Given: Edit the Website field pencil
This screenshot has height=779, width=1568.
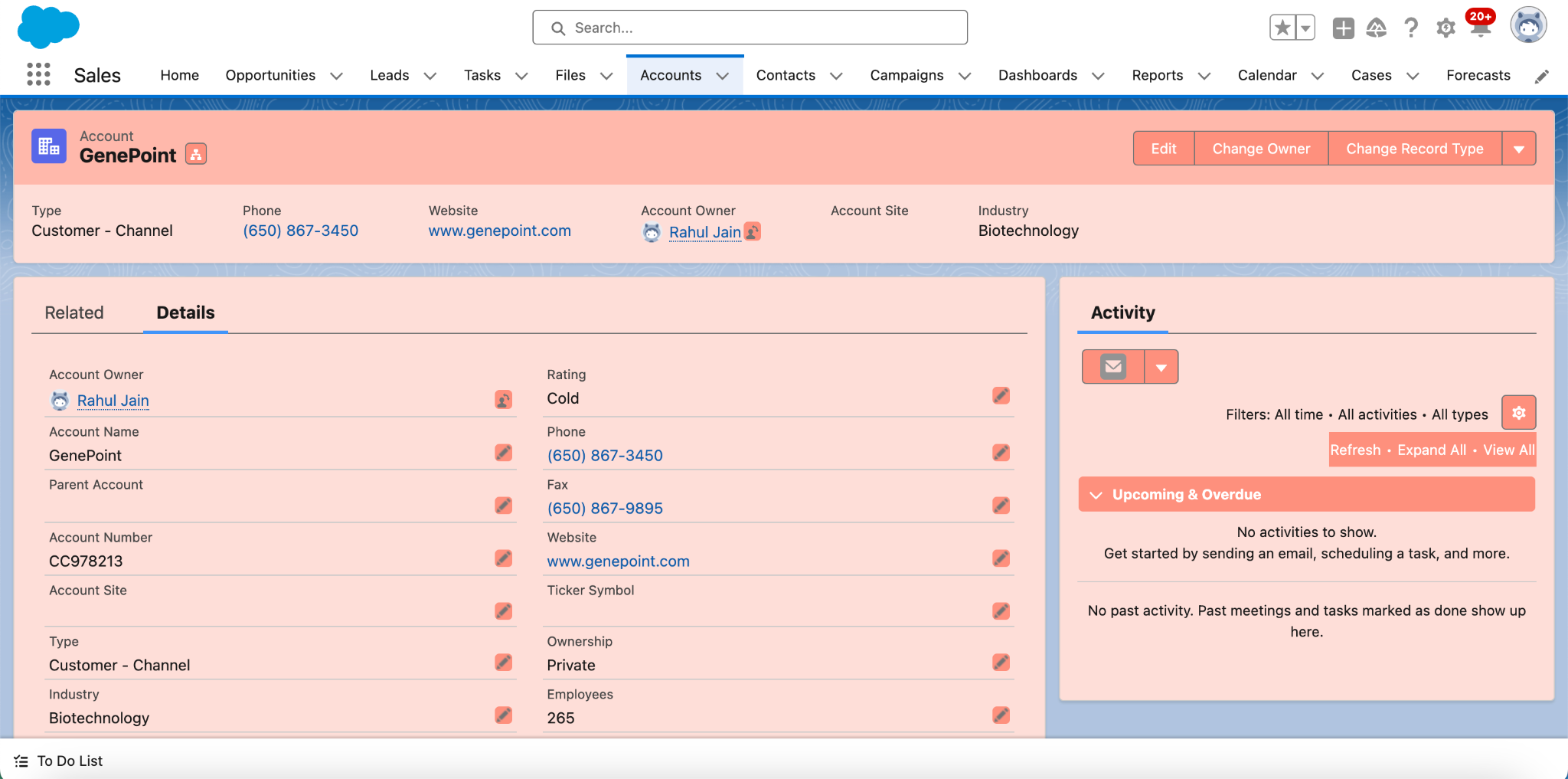Looking at the screenshot, I should coord(1001,558).
